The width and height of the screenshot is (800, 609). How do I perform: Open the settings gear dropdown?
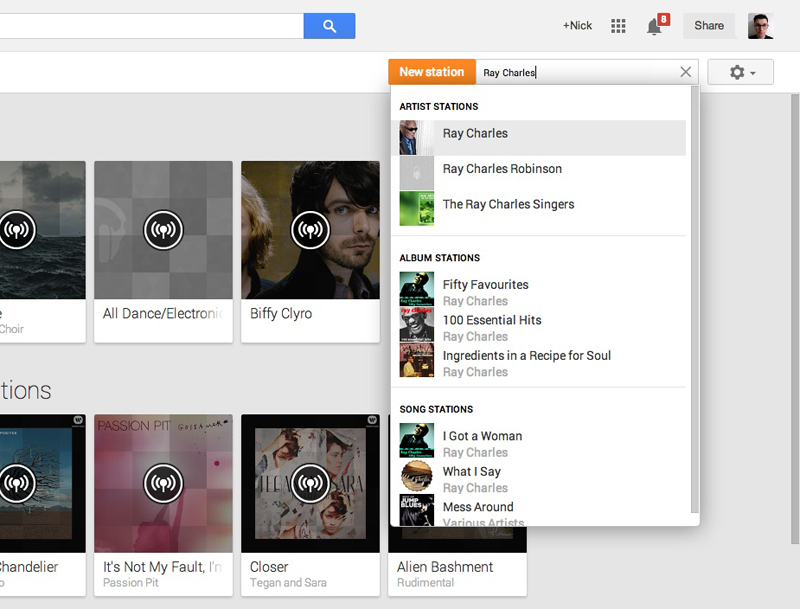(740, 72)
